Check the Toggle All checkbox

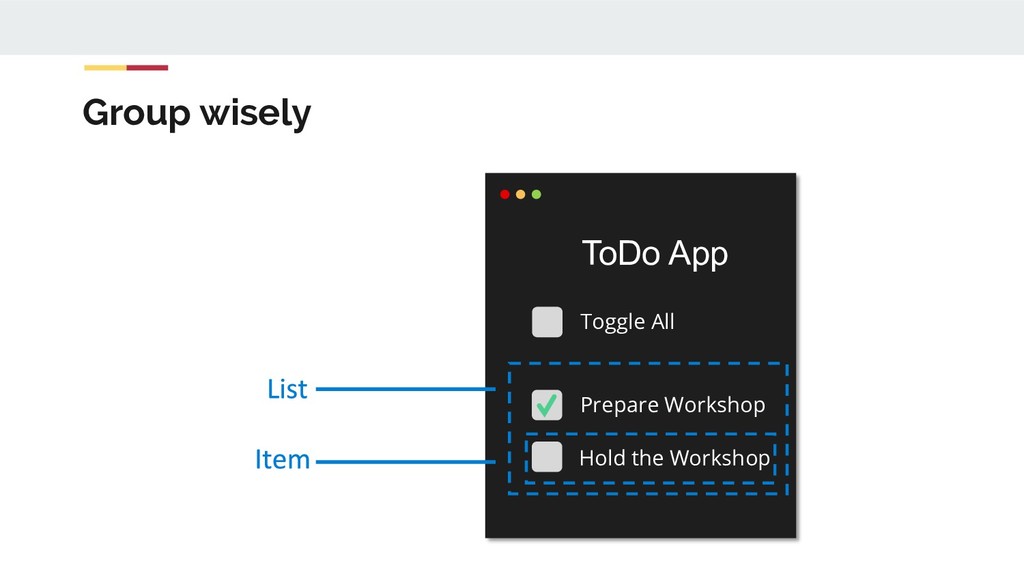547,322
